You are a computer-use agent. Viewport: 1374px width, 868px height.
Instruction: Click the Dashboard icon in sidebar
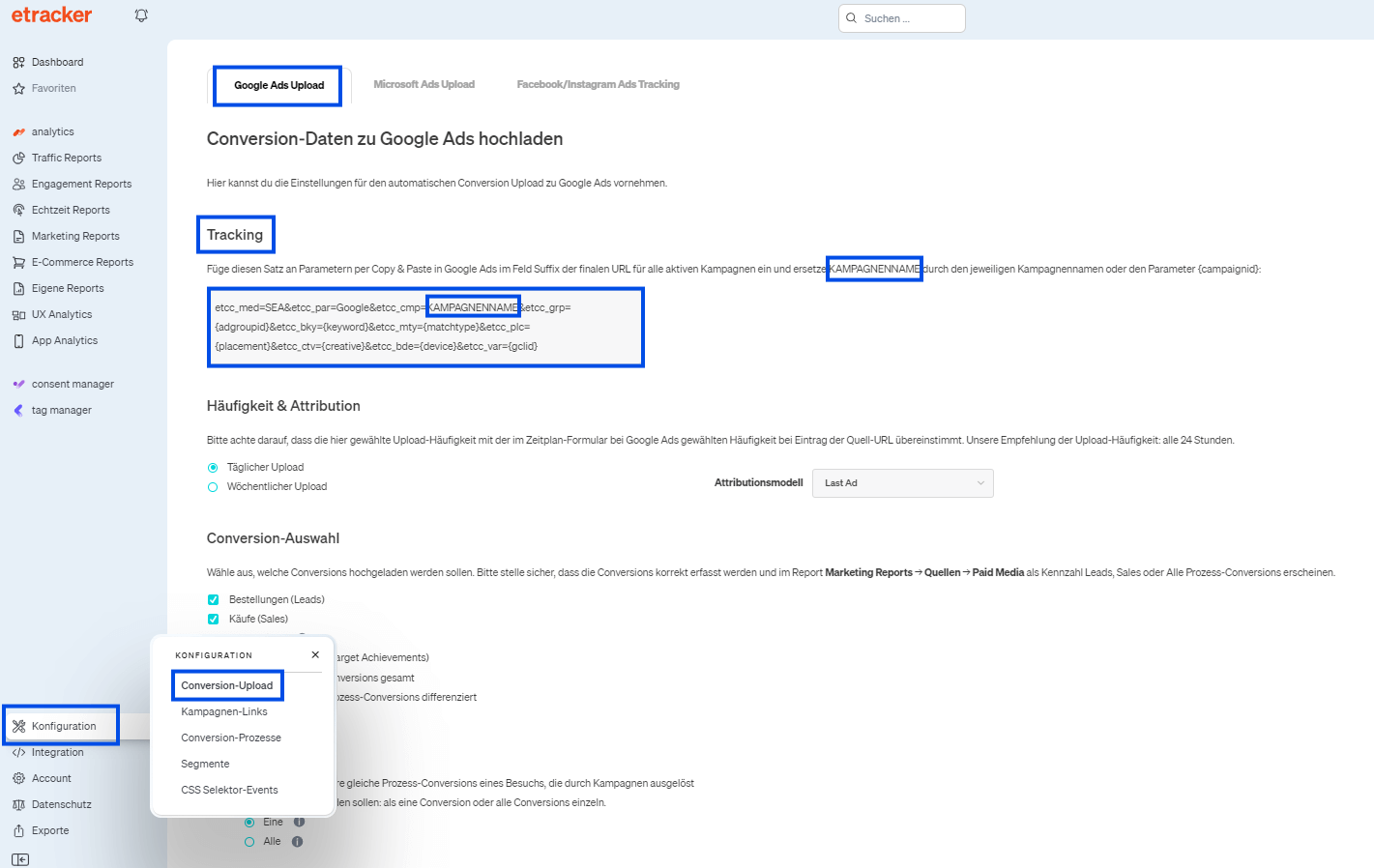pyautogui.click(x=18, y=62)
